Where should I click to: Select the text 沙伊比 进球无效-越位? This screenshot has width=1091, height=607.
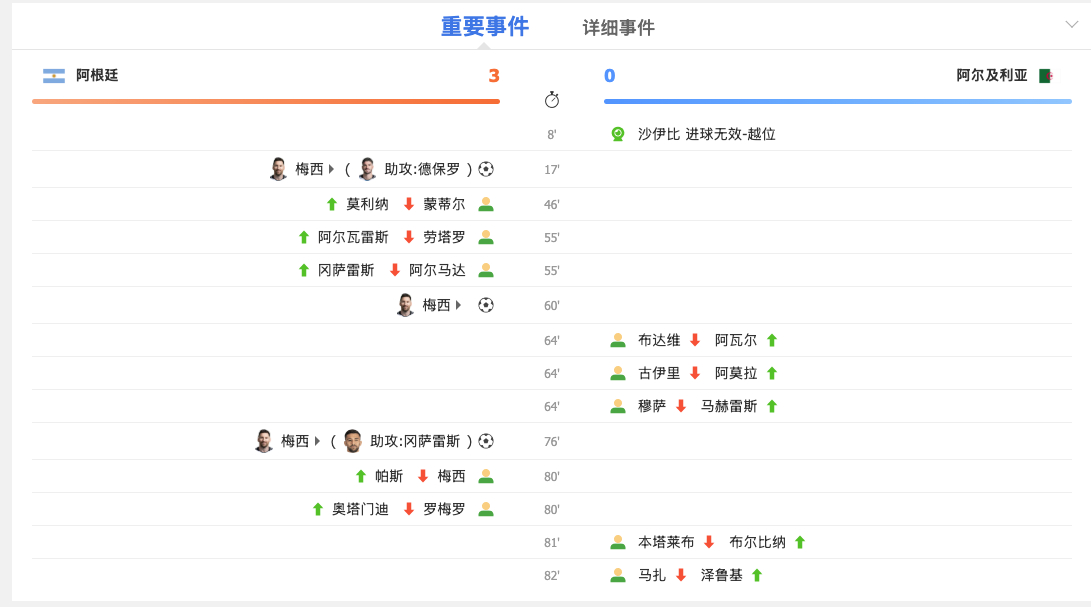pos(706,134)
